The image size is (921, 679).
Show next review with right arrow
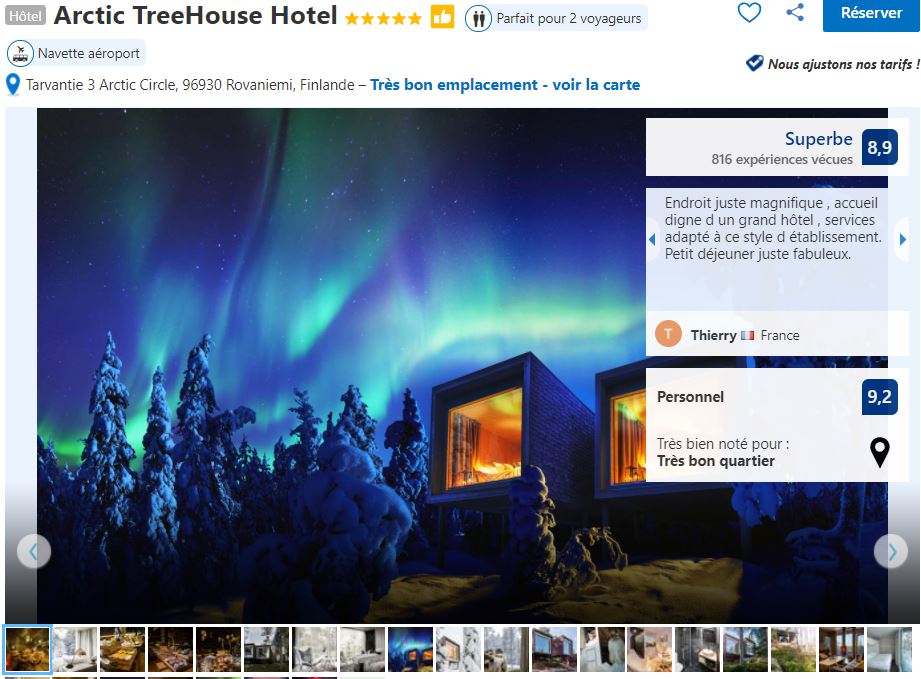coord(903,239)
